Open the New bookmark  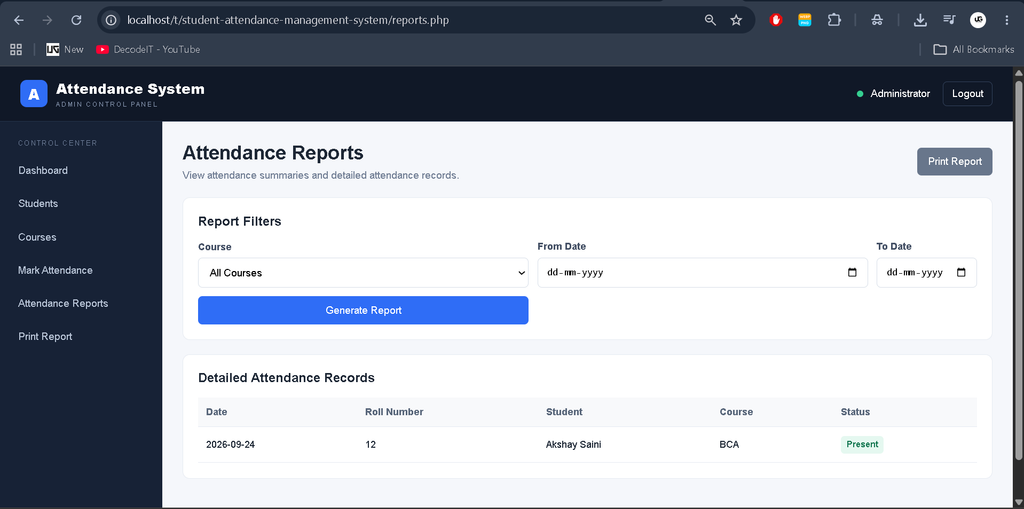tap(65, 49)
